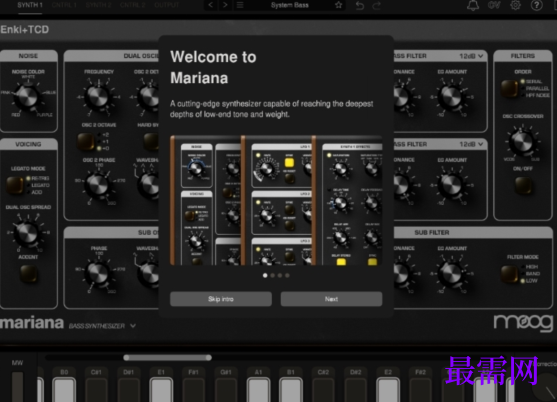
Task: Toggle the Accent button
Action: coord(28,274)
